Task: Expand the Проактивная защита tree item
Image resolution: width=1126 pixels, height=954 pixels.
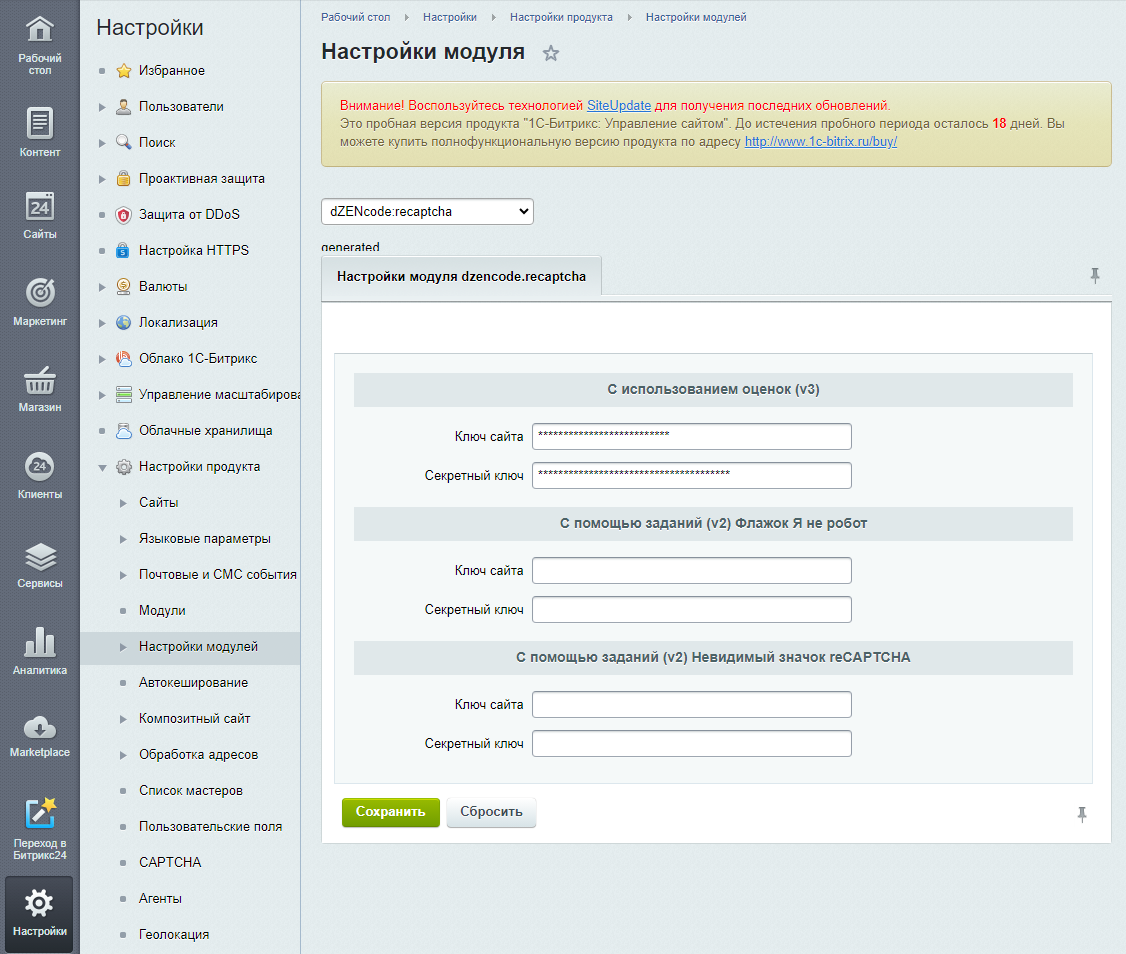Action: 102,179
